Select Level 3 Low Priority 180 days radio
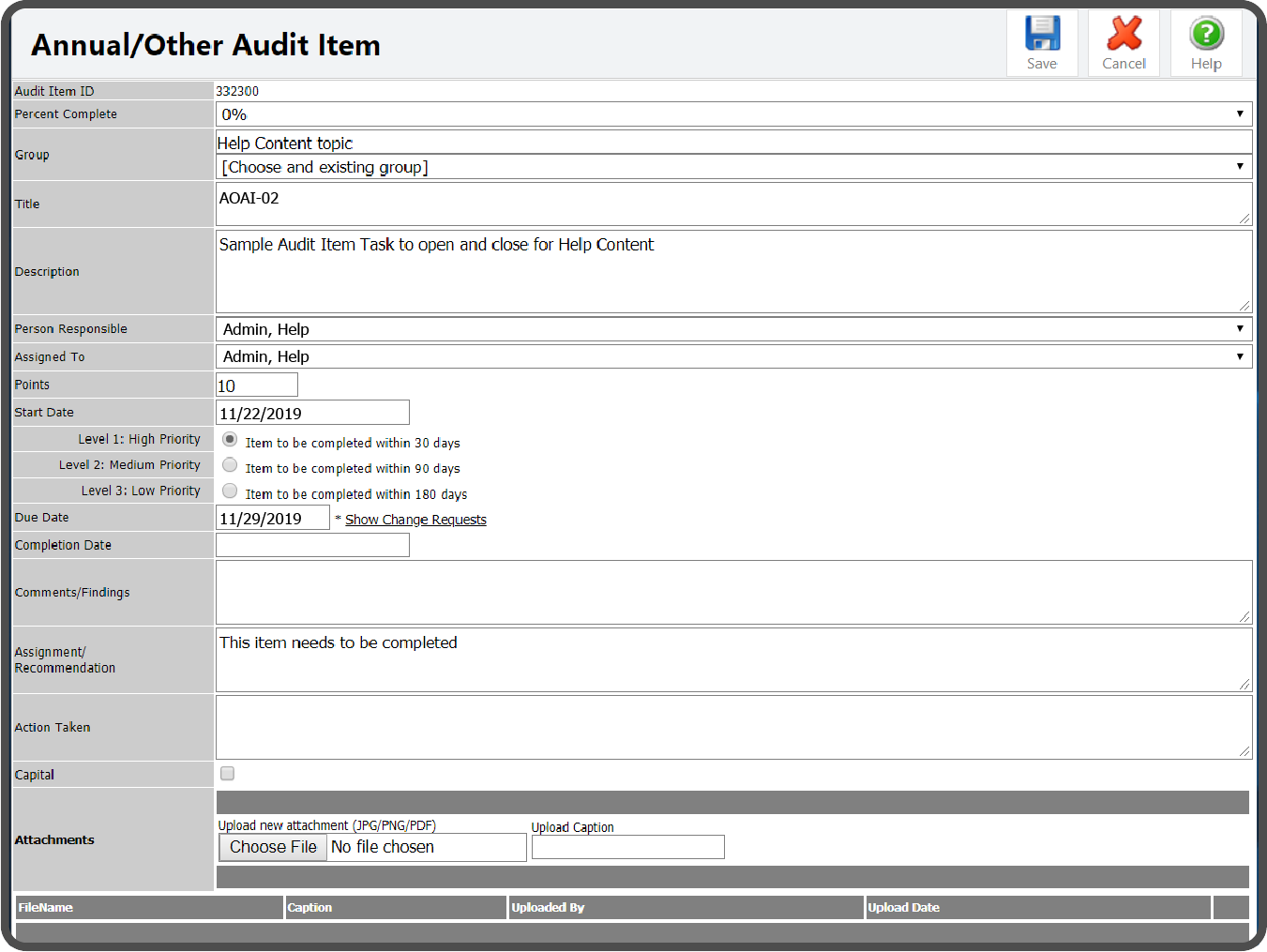Screen dimensions: 1267x952 [x=230, y=491]
